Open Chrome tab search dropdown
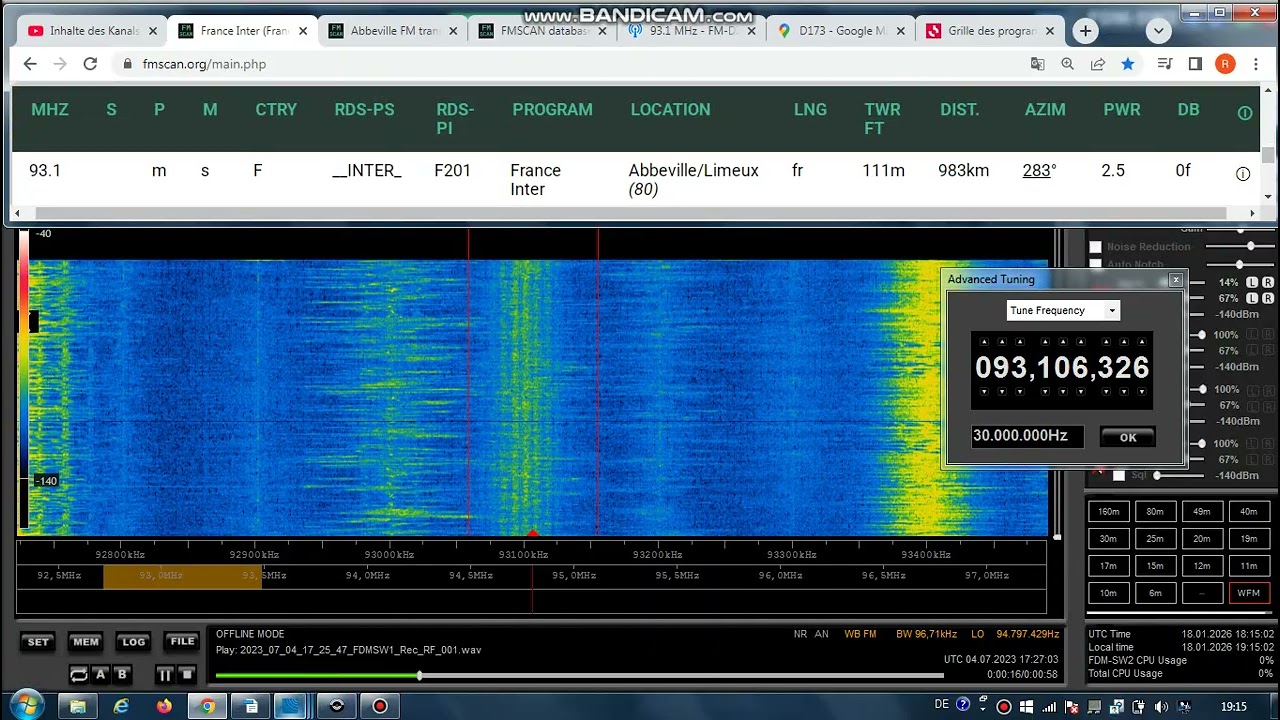1280x720 pixels. coord(1159,31)
